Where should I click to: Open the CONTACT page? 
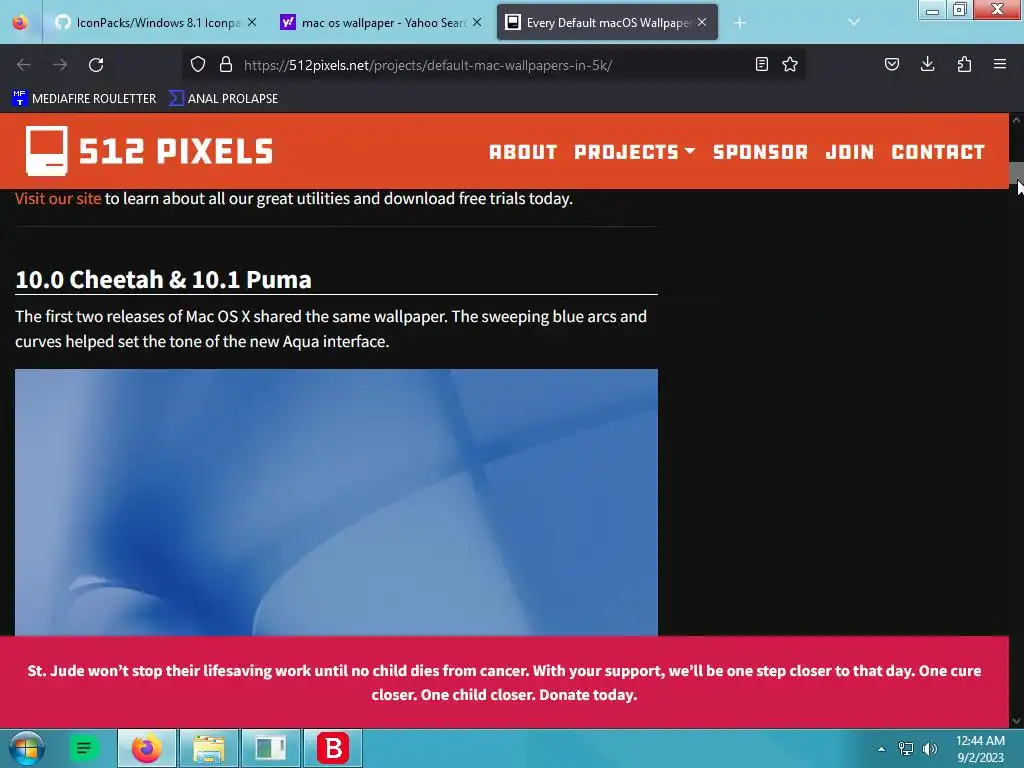coord(938,152)
